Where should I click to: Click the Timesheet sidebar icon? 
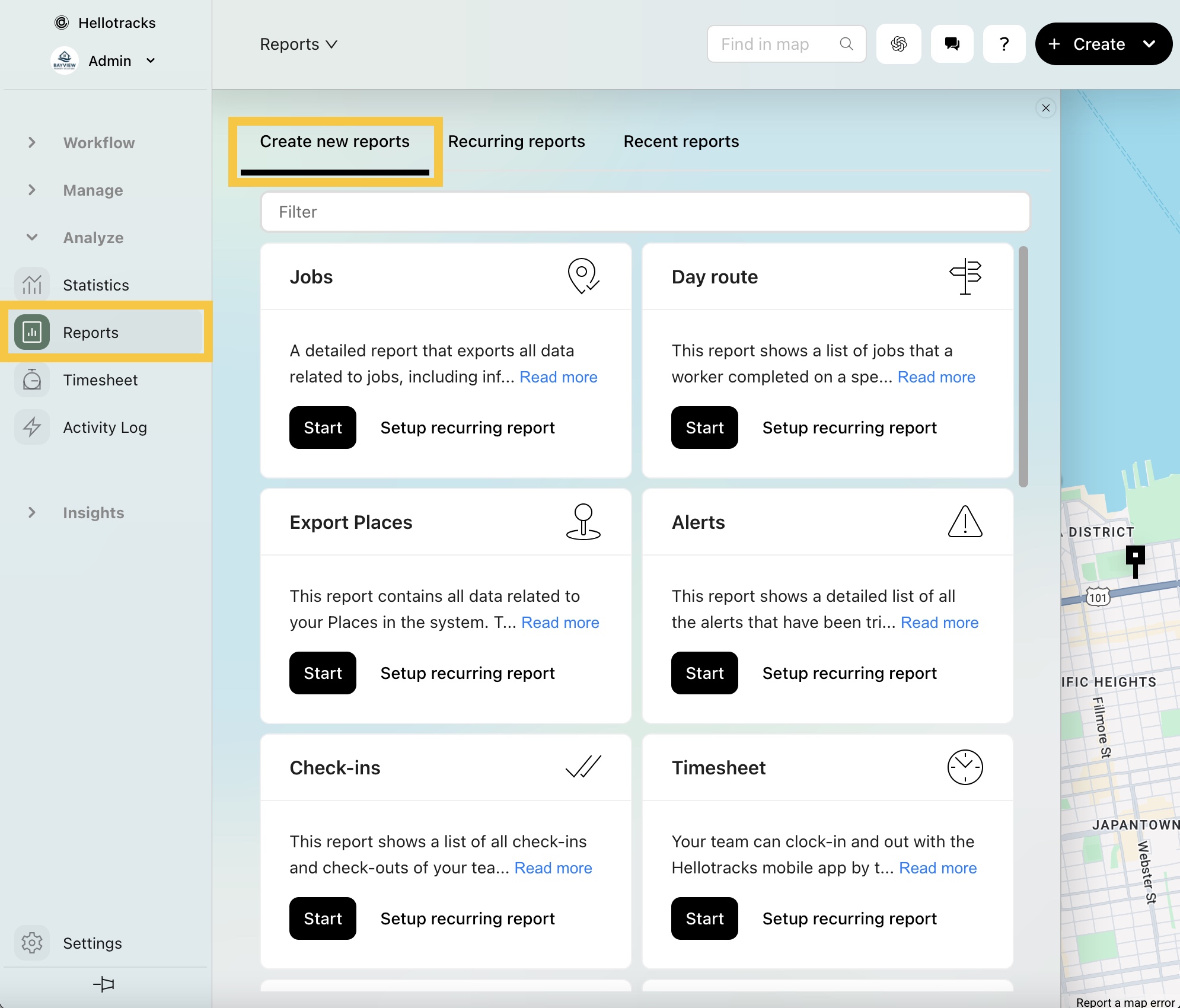pyautogui.click(x=32, y=380)
